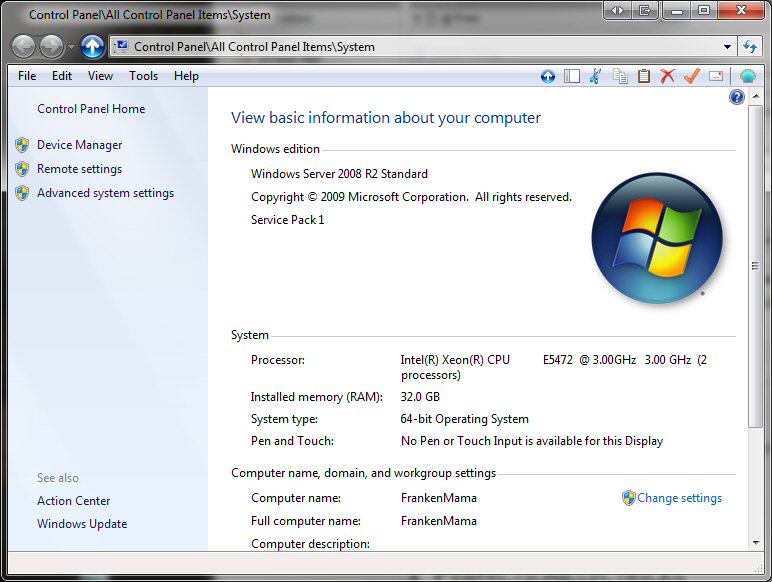772x582 pixels.
Task: Open Control Panel Home
Action: 91,109
